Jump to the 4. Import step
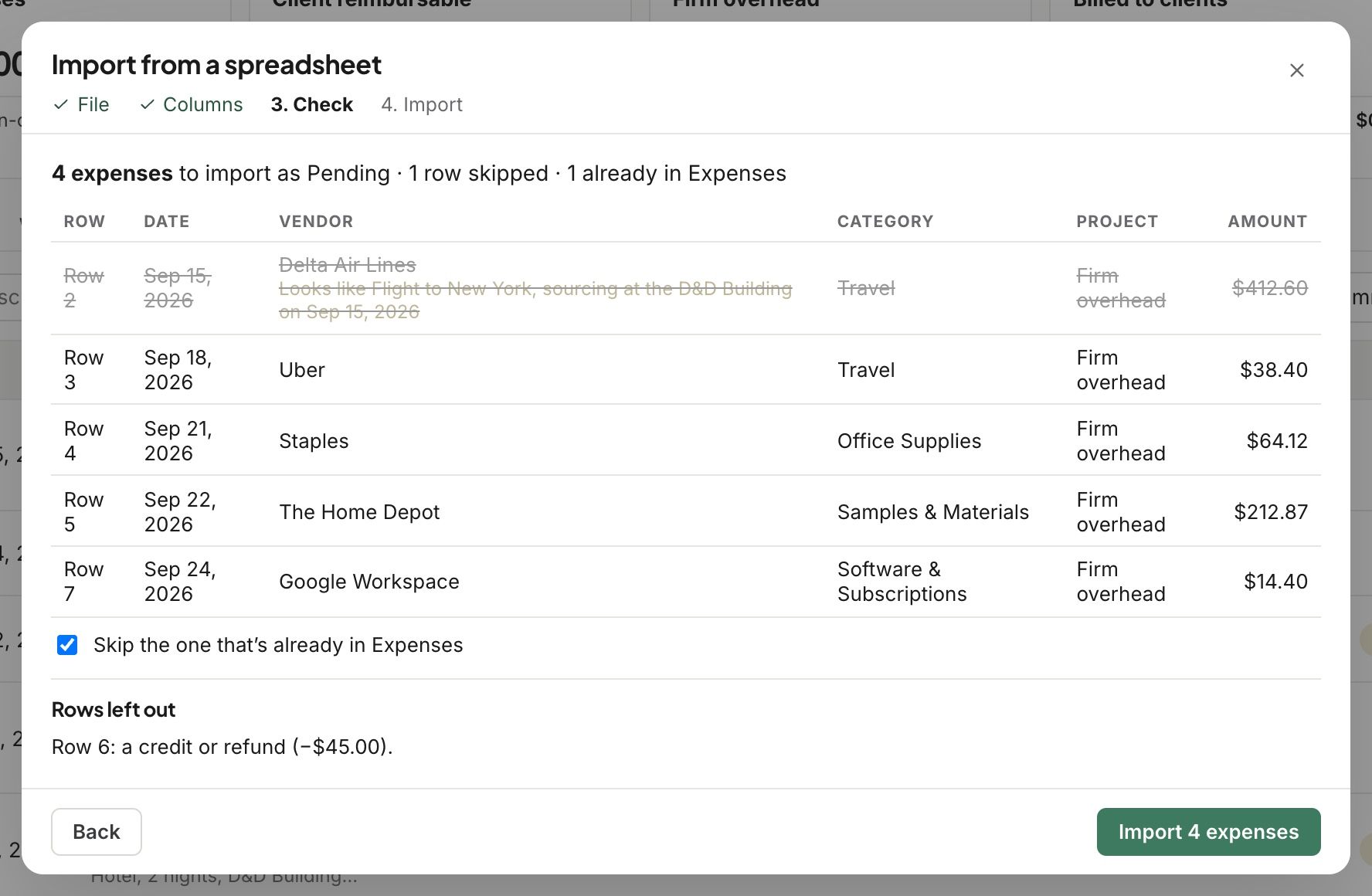 [x=422, y=104]
